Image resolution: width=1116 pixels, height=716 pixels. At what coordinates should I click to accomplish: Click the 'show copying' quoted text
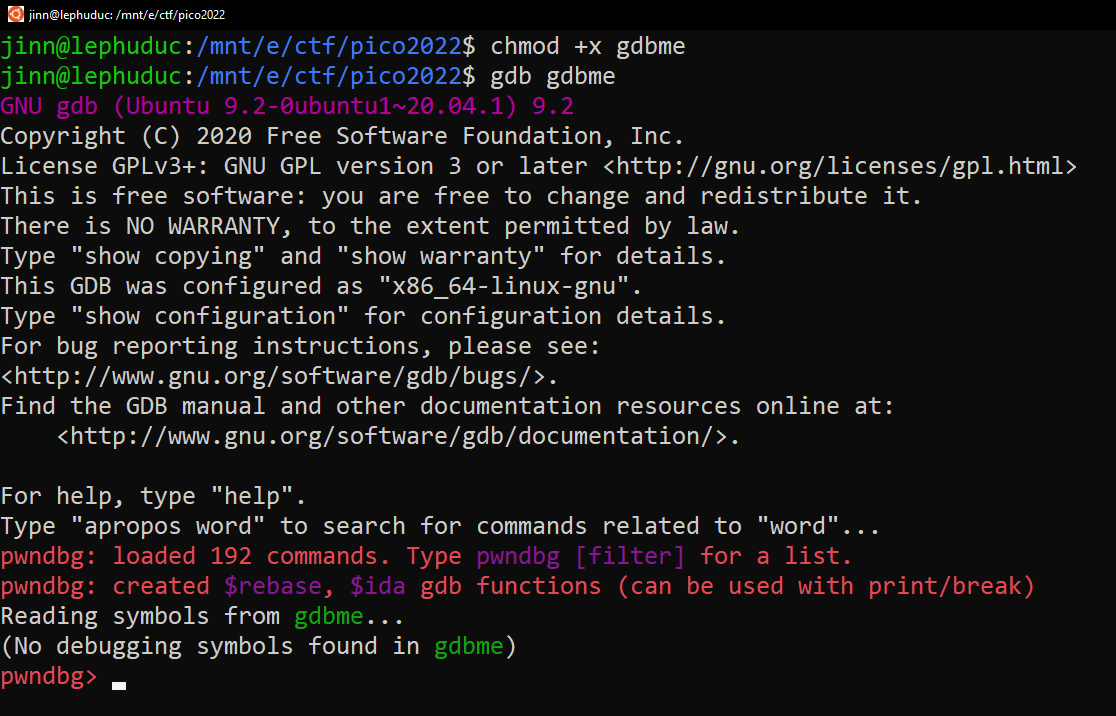168,257
